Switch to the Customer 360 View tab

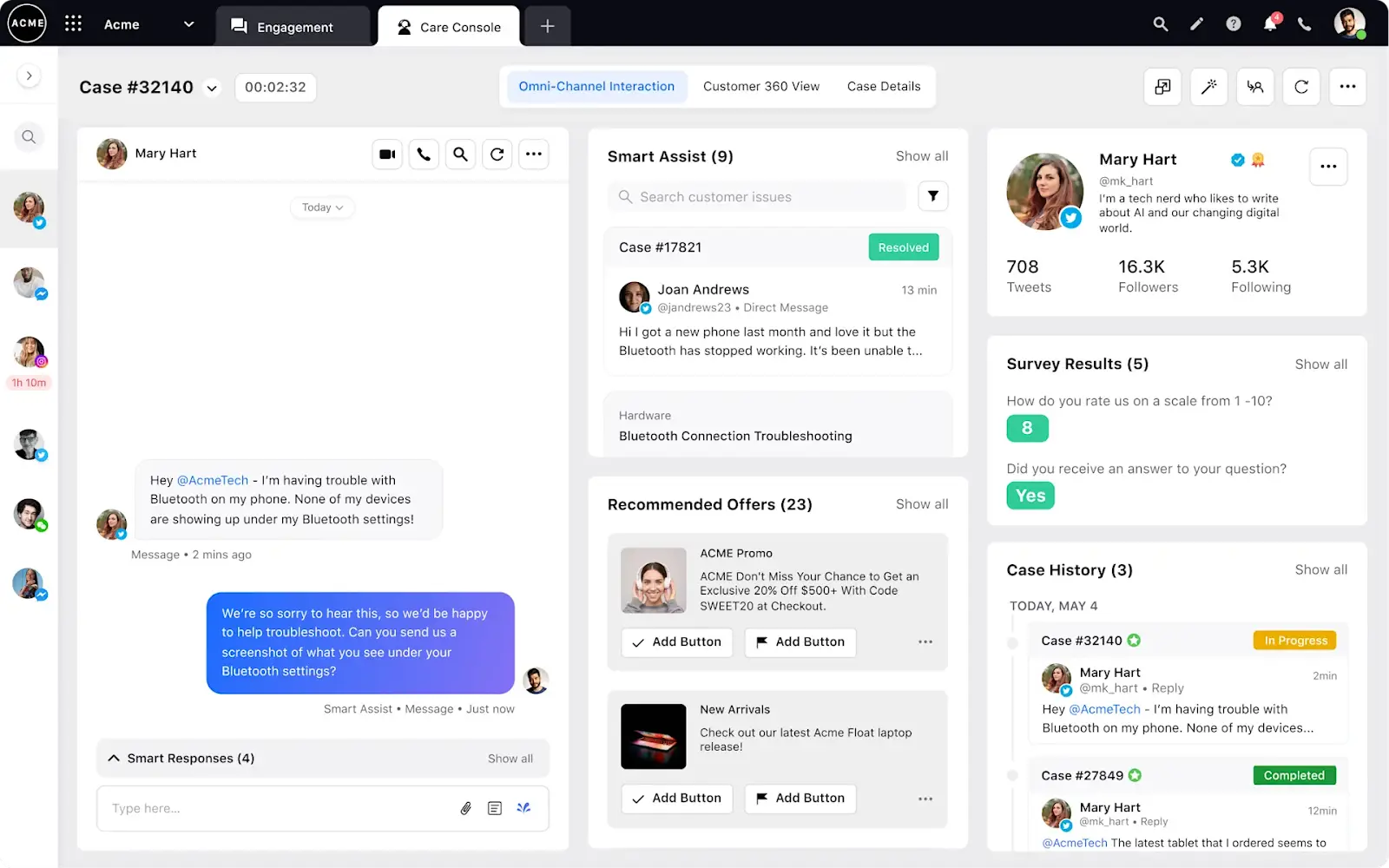[761, 86]
